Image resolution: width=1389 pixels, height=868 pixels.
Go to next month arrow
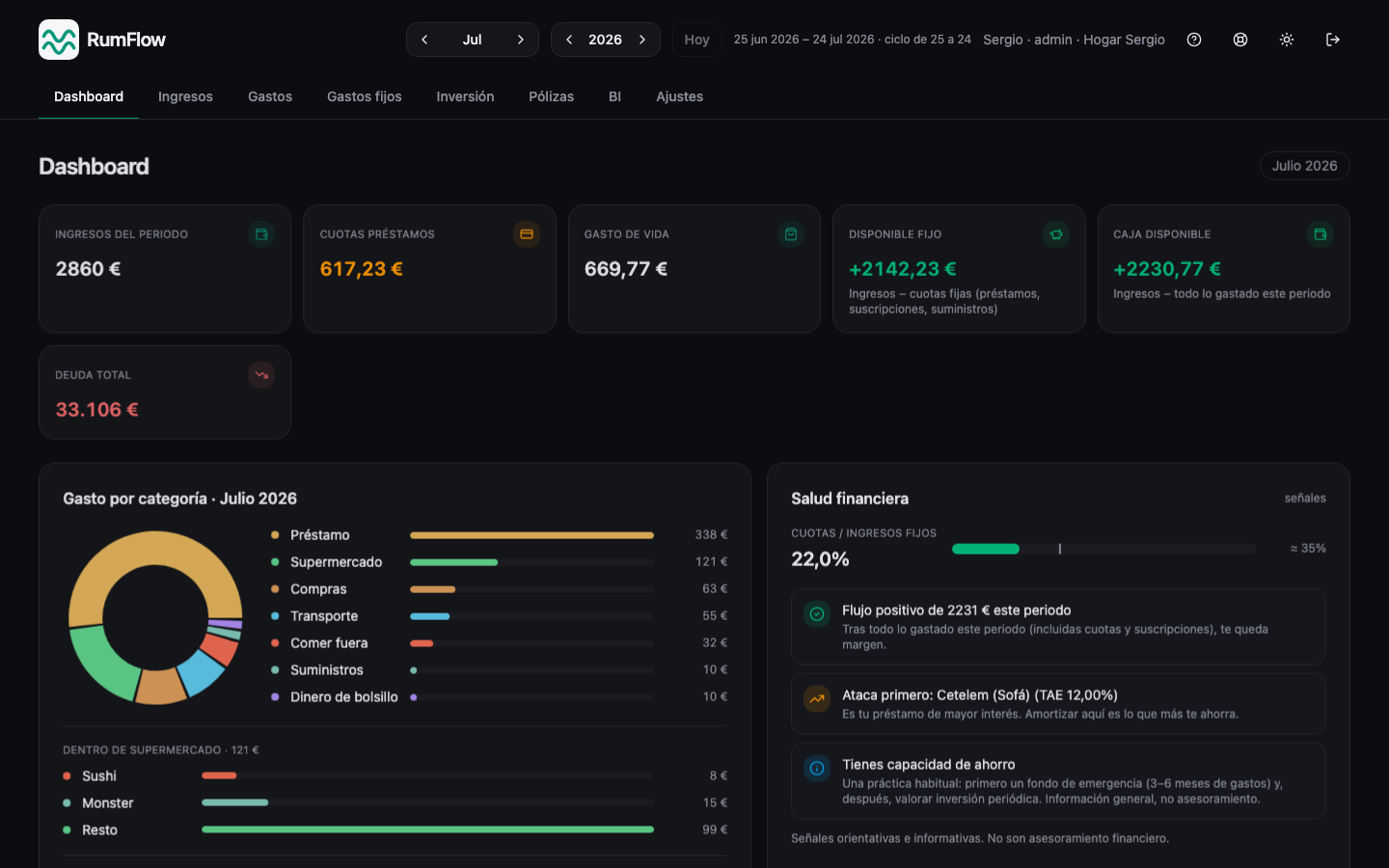(521, 40)
